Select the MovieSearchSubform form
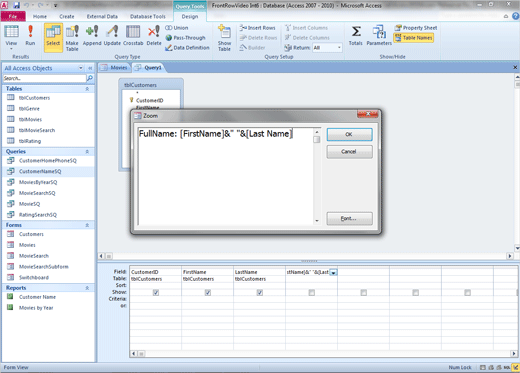 (43, 267)
